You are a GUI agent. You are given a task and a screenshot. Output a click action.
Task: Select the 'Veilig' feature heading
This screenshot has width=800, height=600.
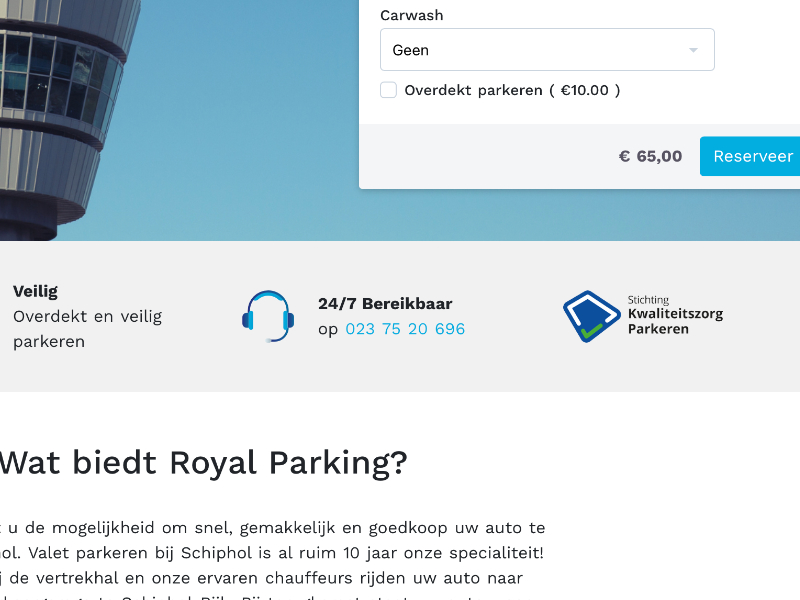click(x=35, y=291)
